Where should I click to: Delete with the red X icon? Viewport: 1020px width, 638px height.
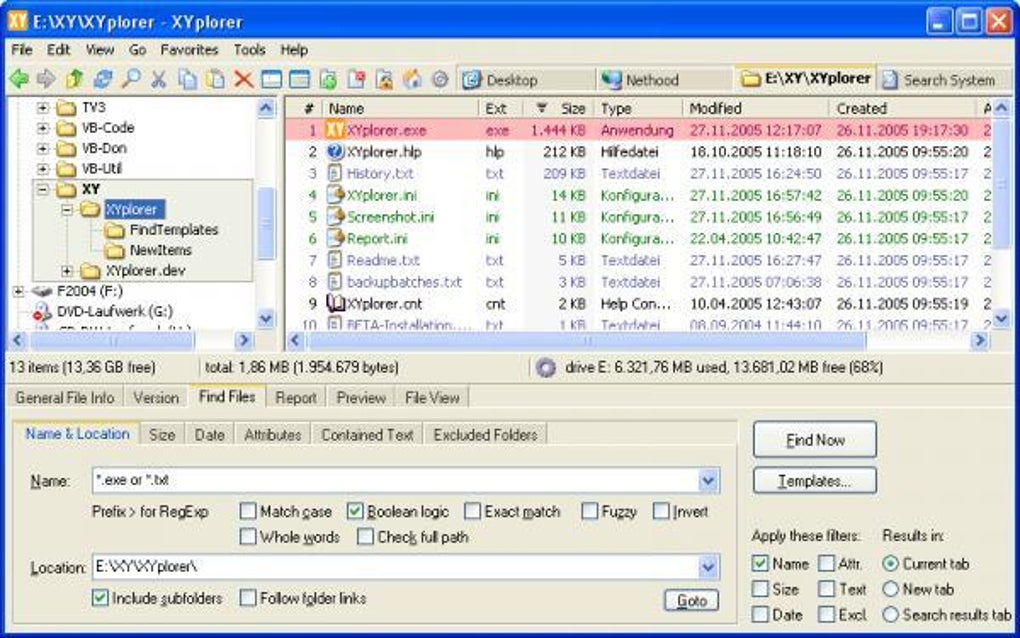243,79
